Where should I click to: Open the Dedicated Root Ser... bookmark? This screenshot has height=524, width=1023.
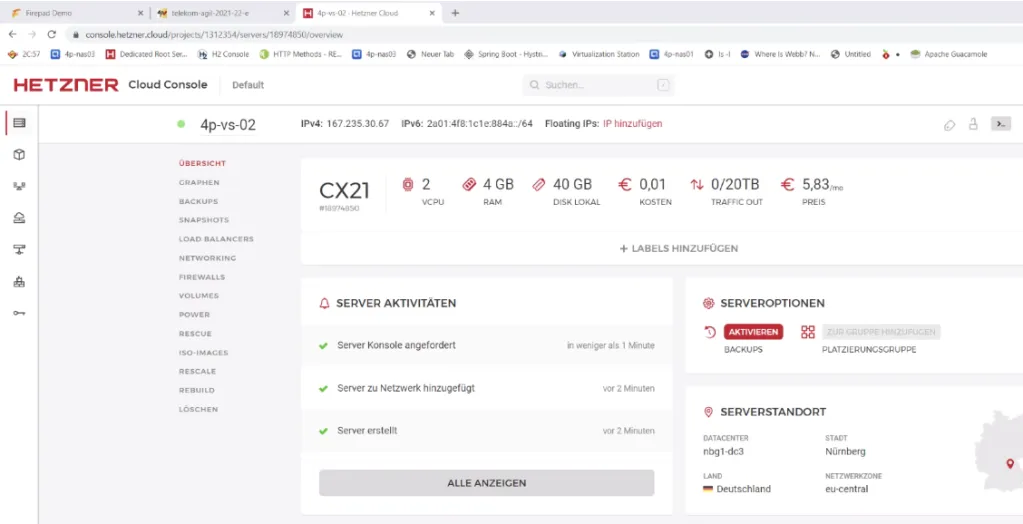tap(147, 54)
